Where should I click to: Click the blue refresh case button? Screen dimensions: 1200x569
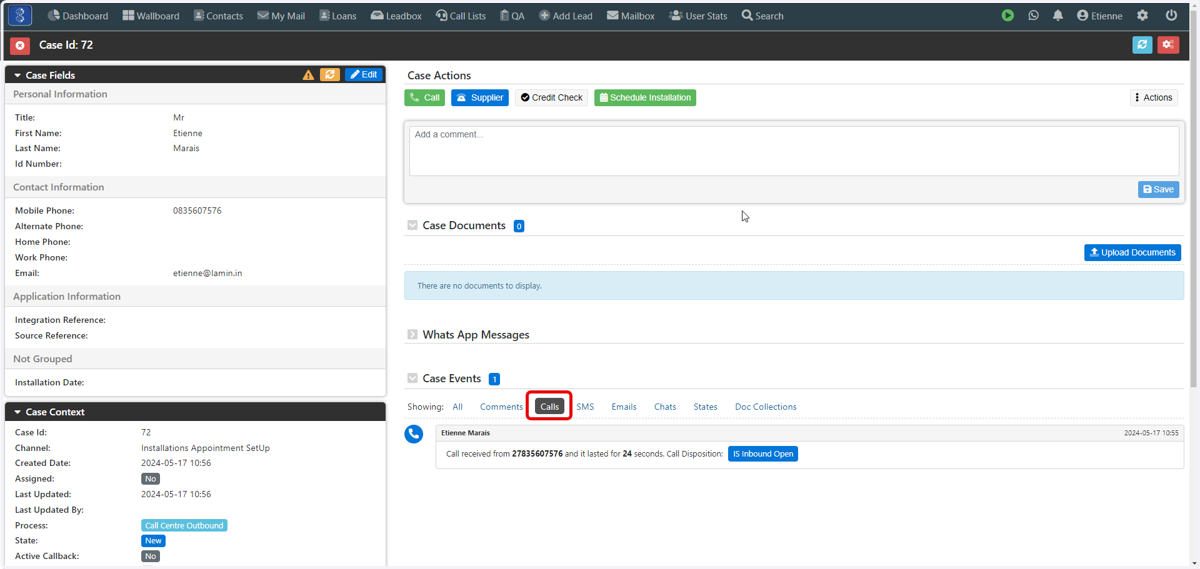pos(1142,45)
